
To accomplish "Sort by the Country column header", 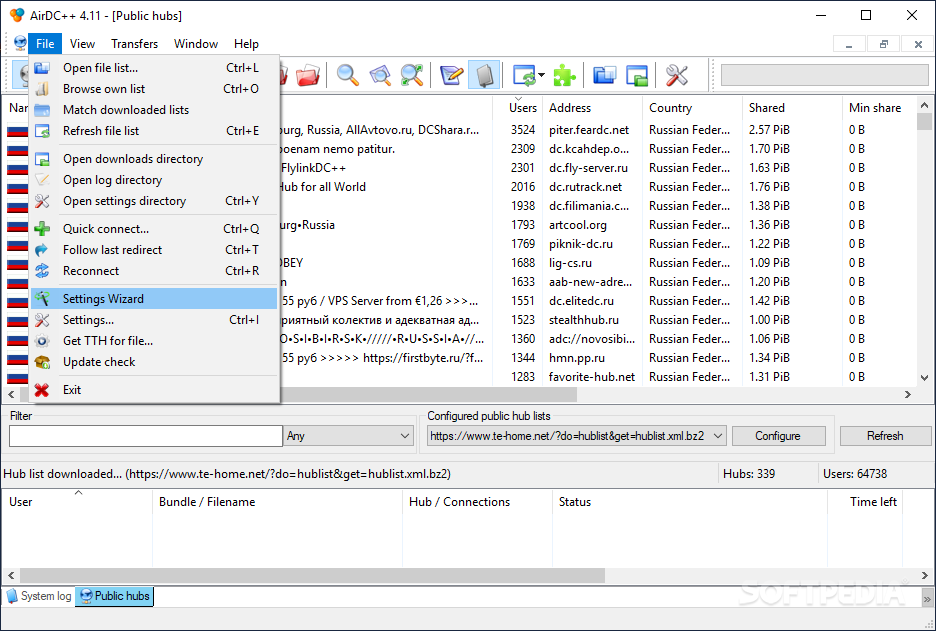I will coord(692,108).
